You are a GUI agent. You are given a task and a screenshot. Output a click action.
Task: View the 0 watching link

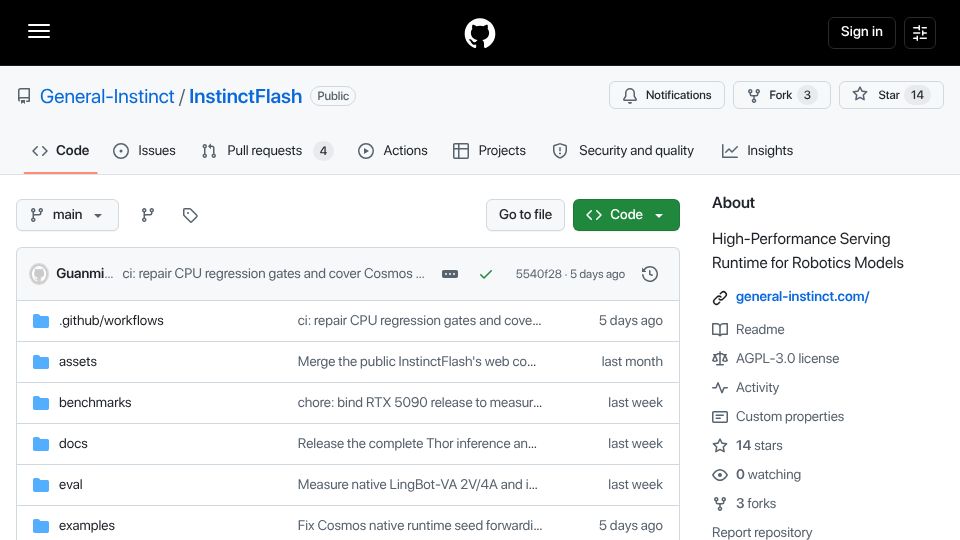(768, 474)
